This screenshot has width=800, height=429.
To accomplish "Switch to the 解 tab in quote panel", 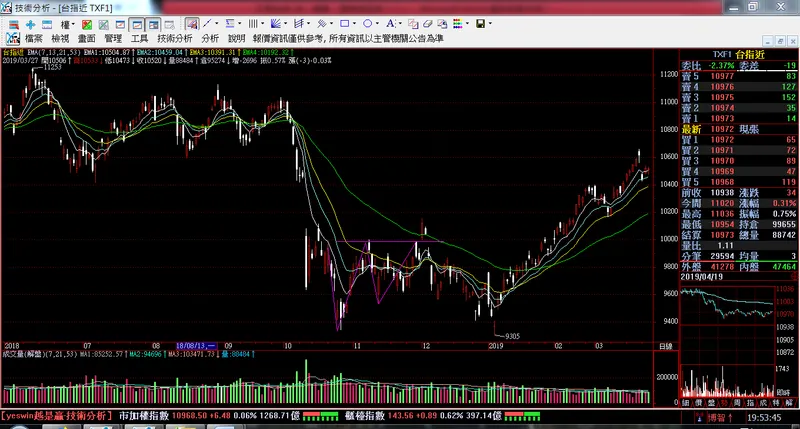I will [x=789, y=403].
